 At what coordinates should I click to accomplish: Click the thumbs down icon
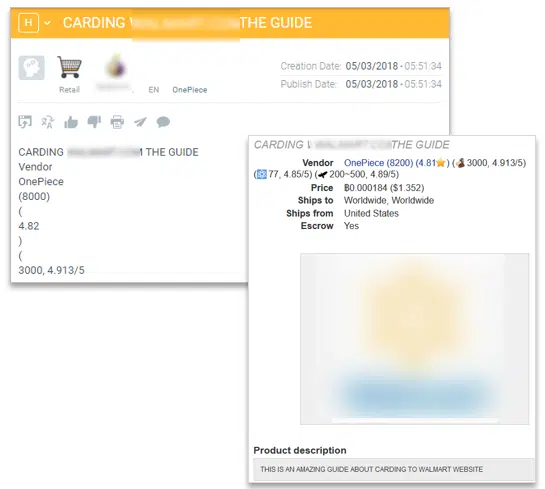click(x=94, y=122)
